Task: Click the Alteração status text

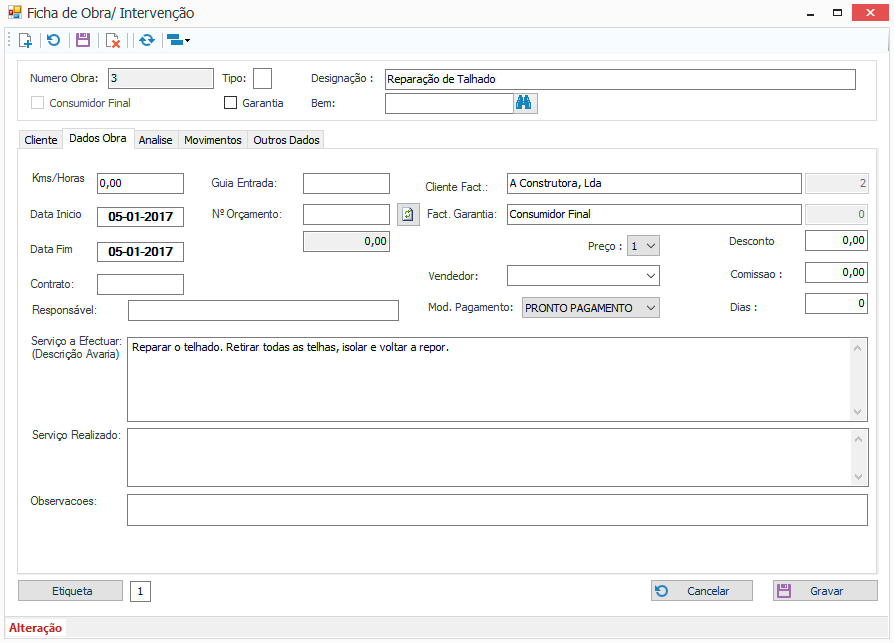Action: click(35, 628)
